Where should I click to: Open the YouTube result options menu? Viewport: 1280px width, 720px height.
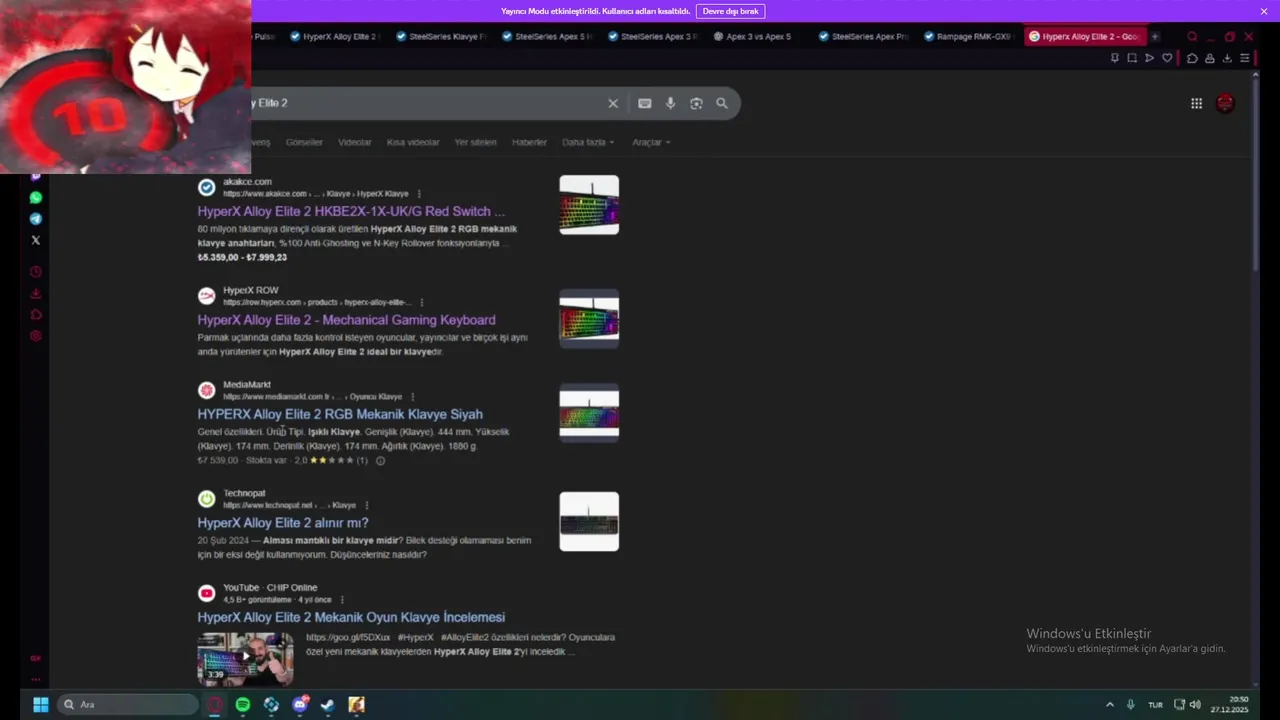coord(342,600)
